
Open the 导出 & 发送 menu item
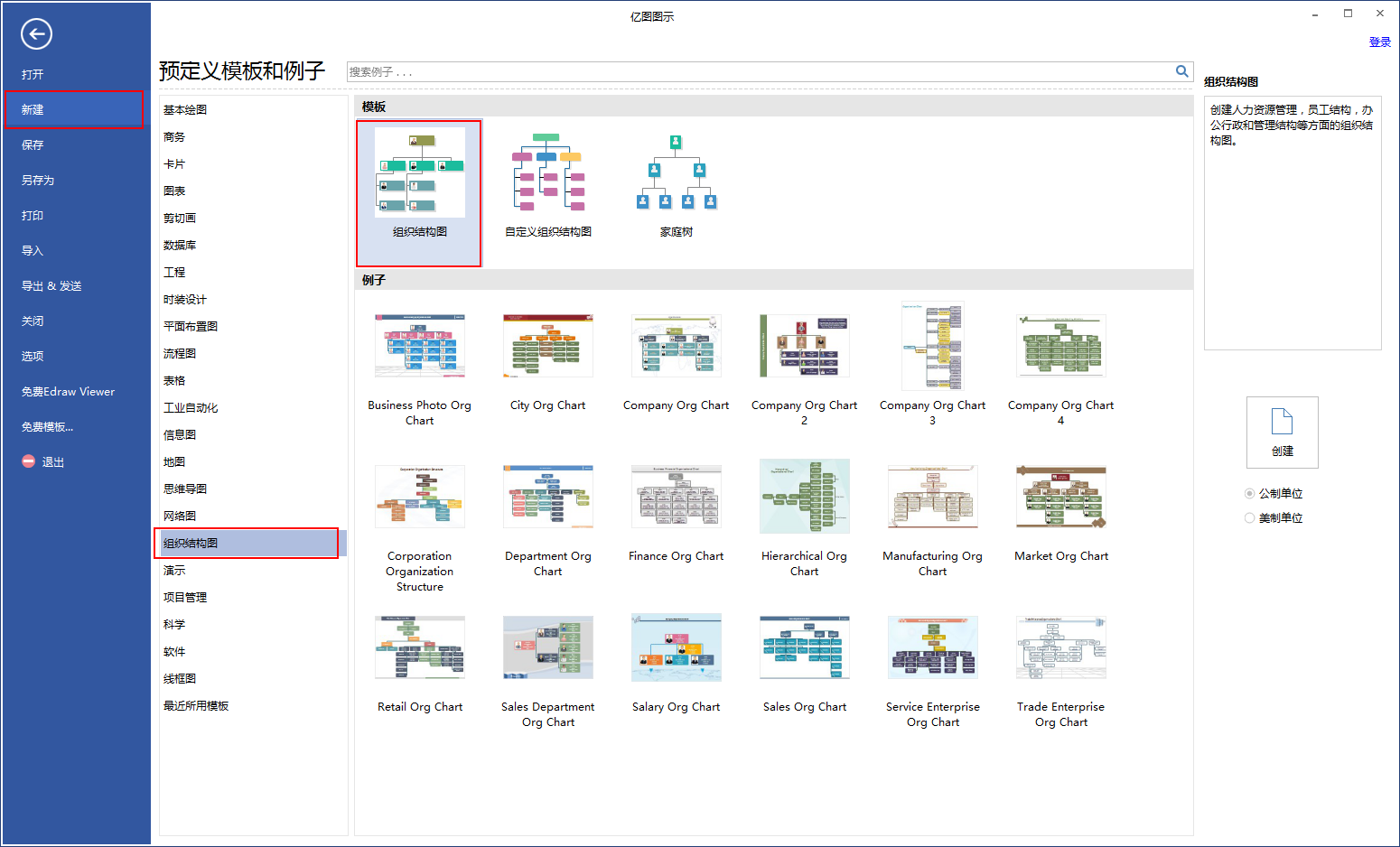click(51, 285)
